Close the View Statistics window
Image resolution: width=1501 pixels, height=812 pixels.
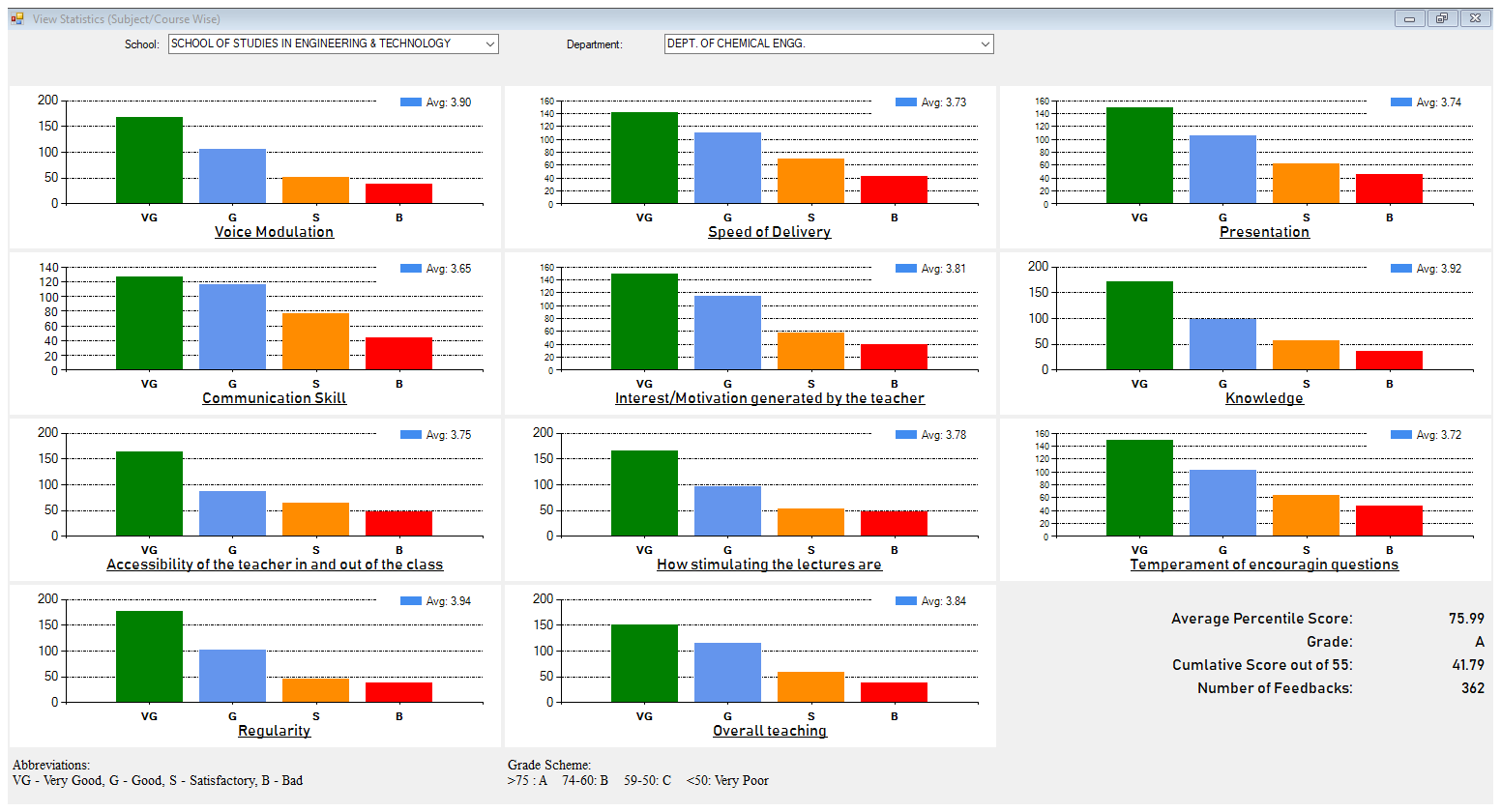point(1475,18)
